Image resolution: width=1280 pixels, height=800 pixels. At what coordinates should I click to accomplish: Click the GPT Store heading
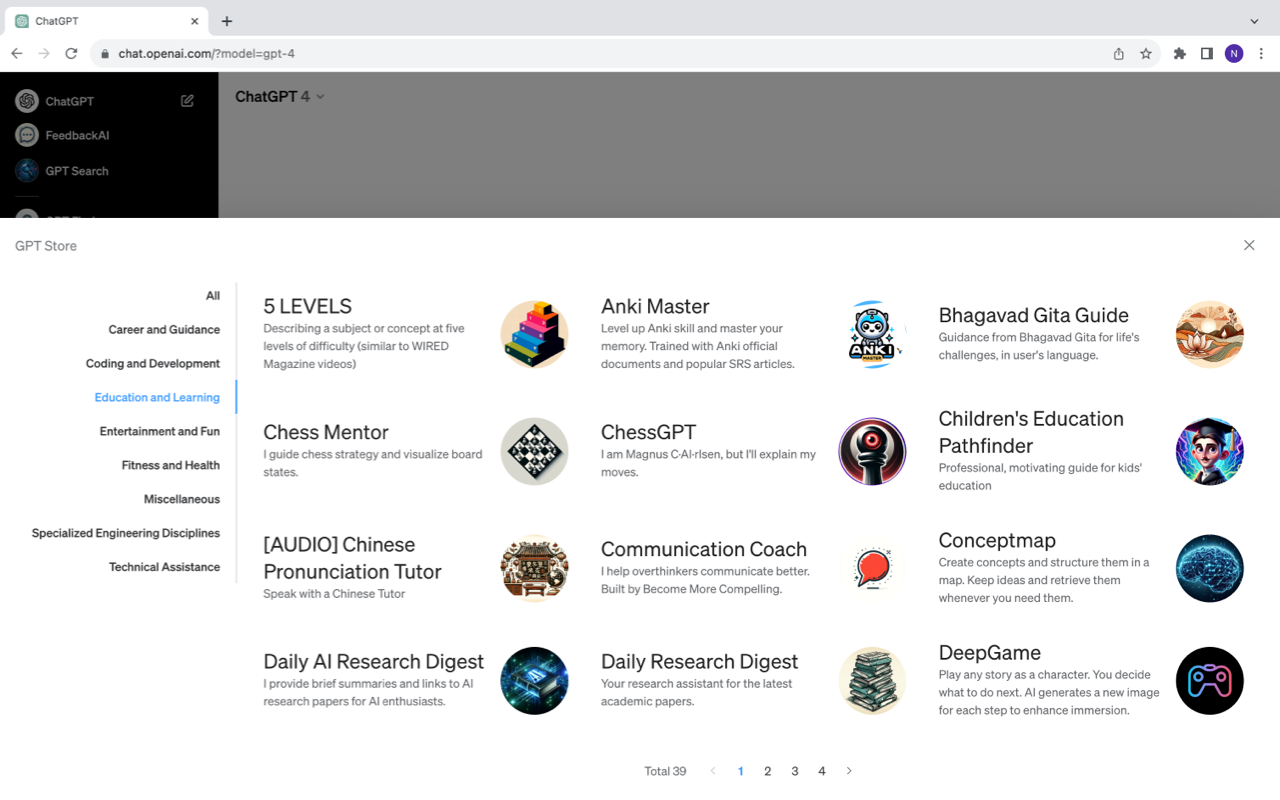point(46,246)
